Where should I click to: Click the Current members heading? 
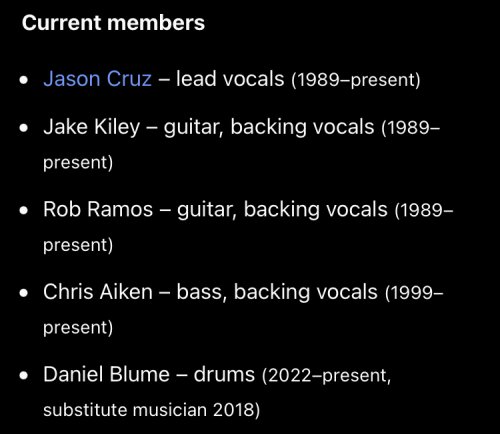pyautogui.click(x=113, y=23)
